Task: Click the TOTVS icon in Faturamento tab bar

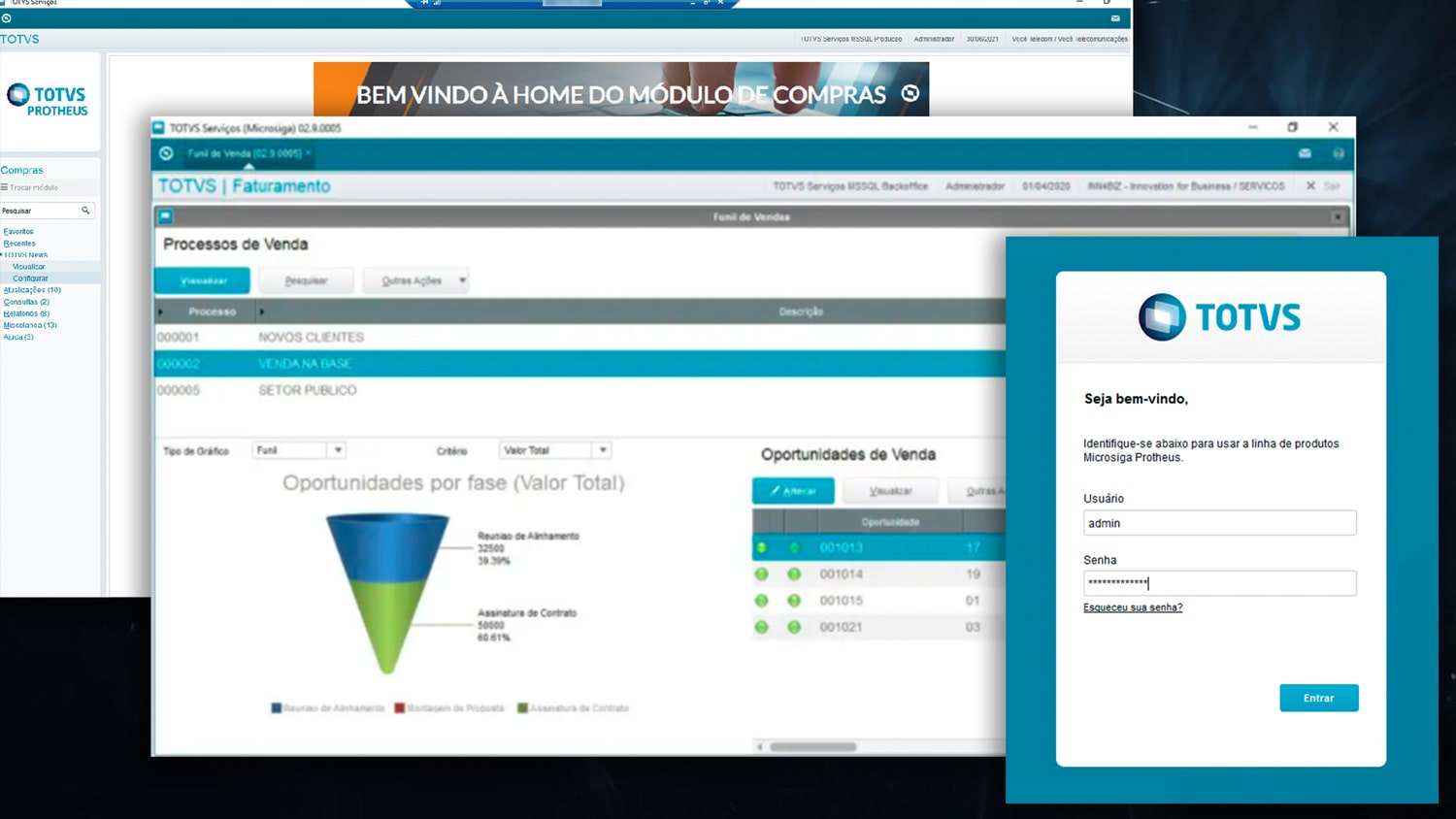Action: [166, 153]
